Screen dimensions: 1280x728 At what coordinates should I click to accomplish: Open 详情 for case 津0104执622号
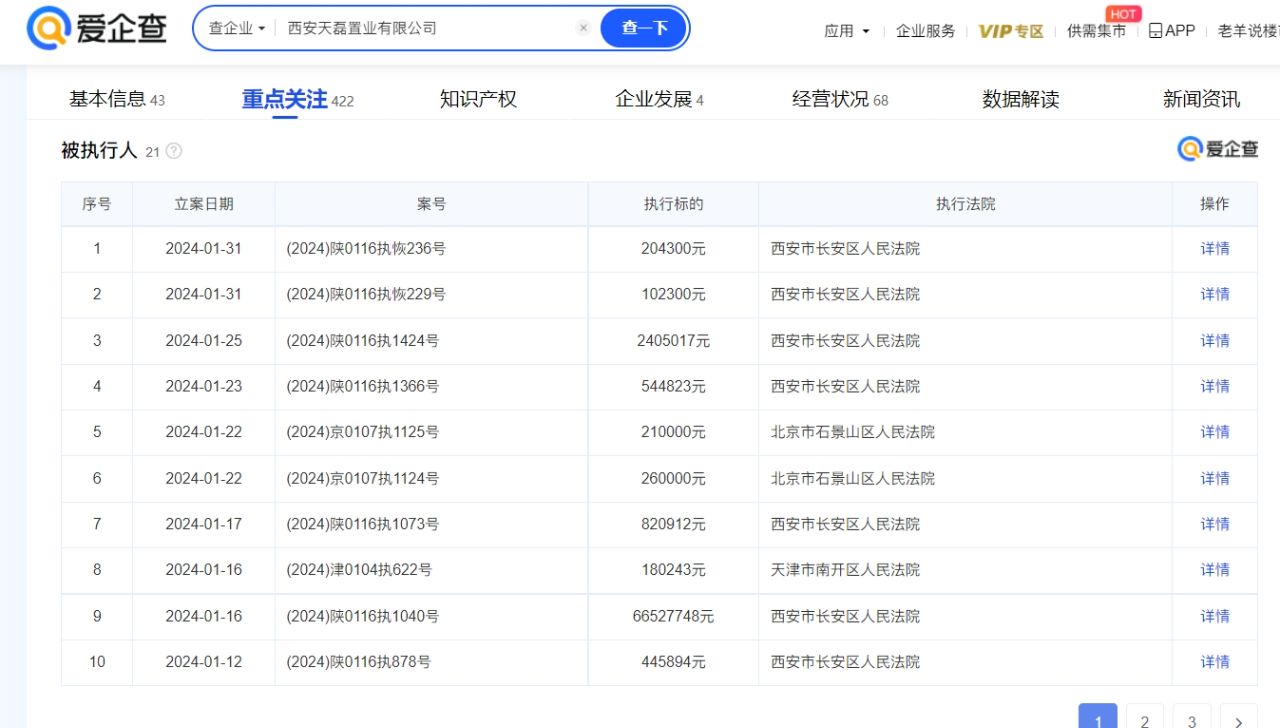[1215, 571]
